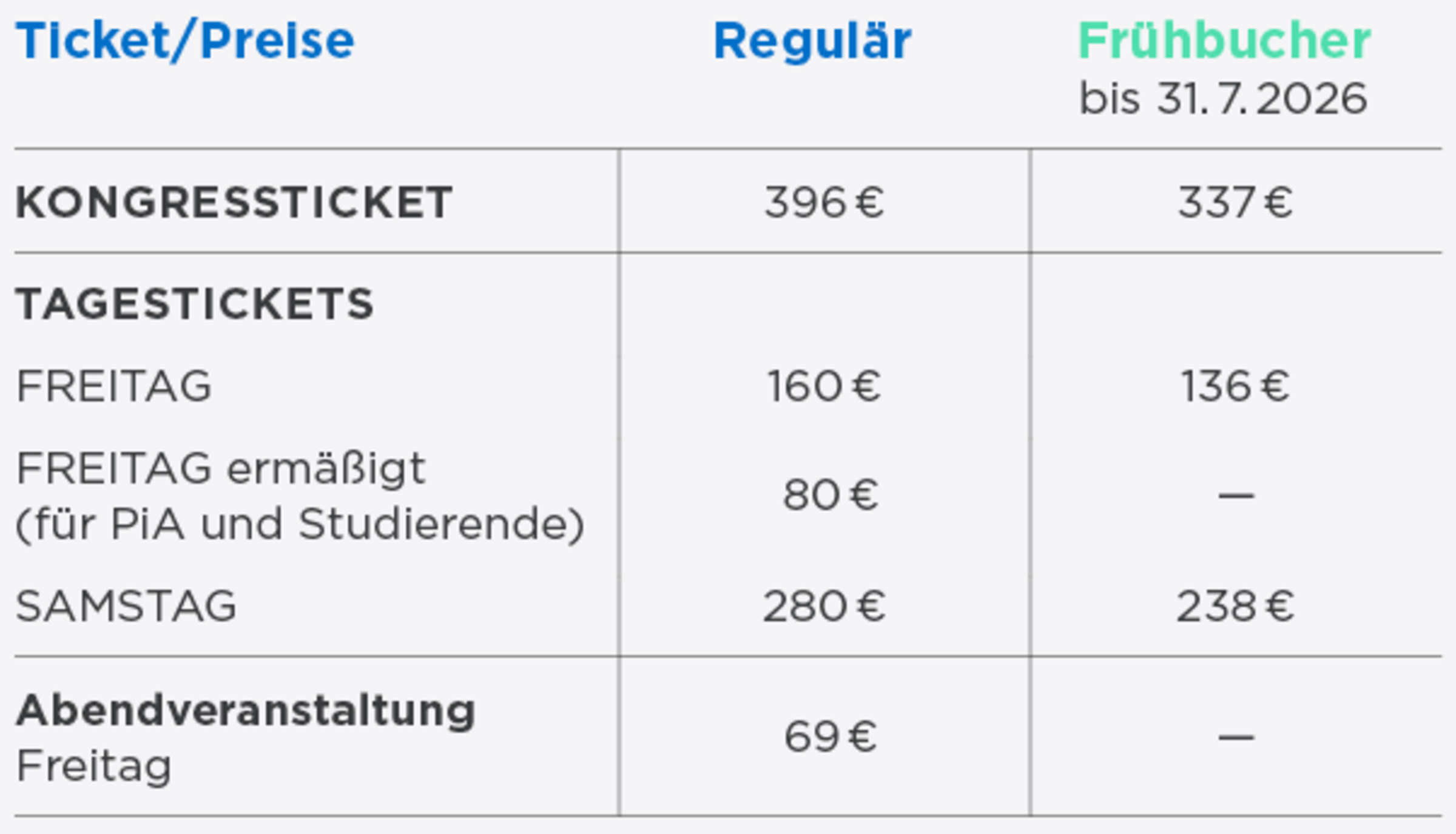The height and width of the screenshot is (834, 1456).
Task: Click the 80 € reduced Friday price
Action: 830,495
